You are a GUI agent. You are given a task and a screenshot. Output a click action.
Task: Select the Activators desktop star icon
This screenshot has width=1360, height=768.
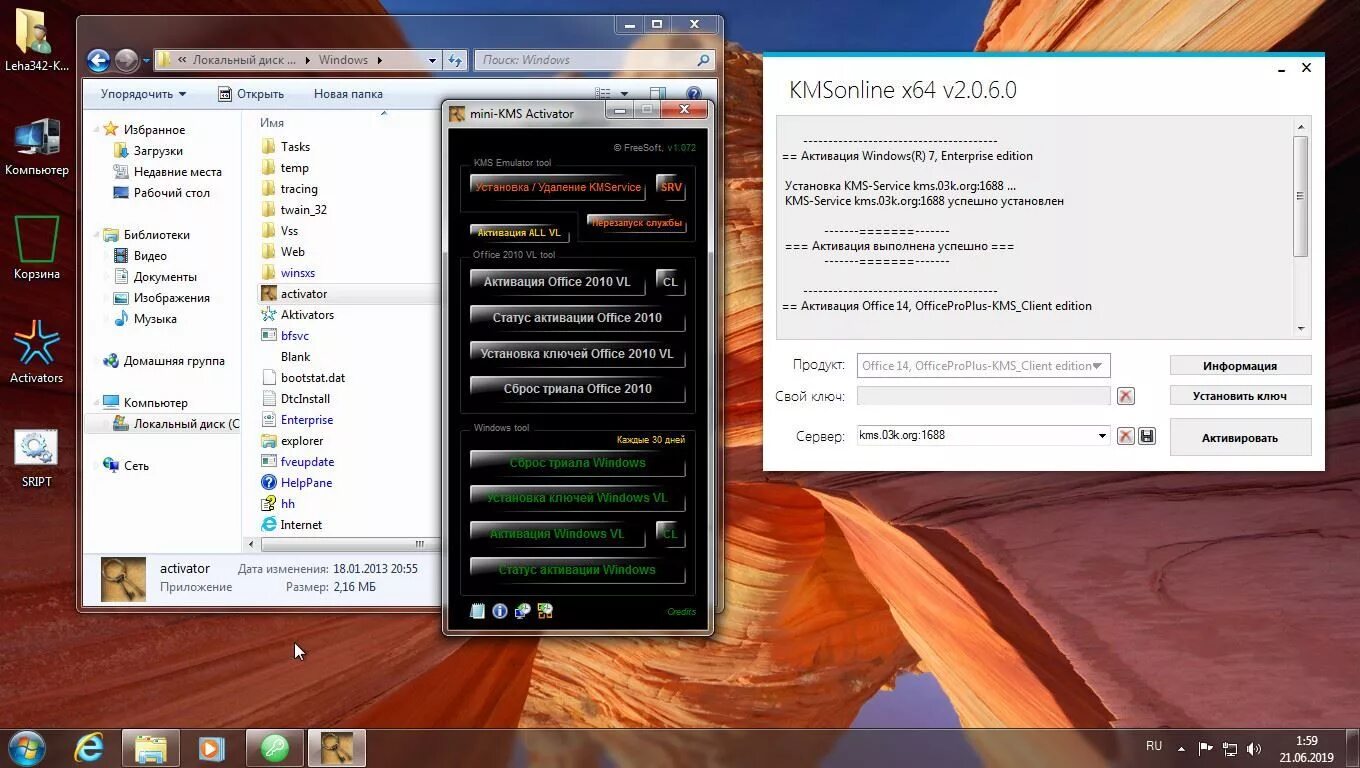36,352
